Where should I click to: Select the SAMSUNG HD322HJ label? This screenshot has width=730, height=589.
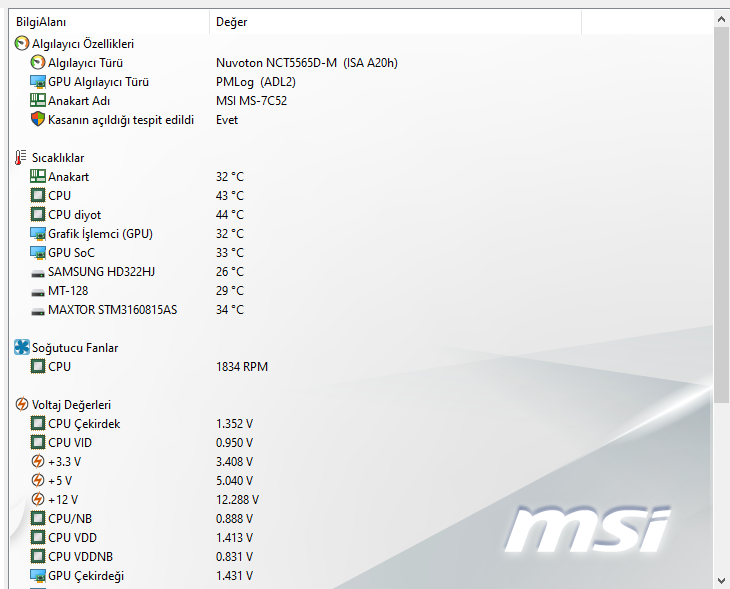point(101,272)
